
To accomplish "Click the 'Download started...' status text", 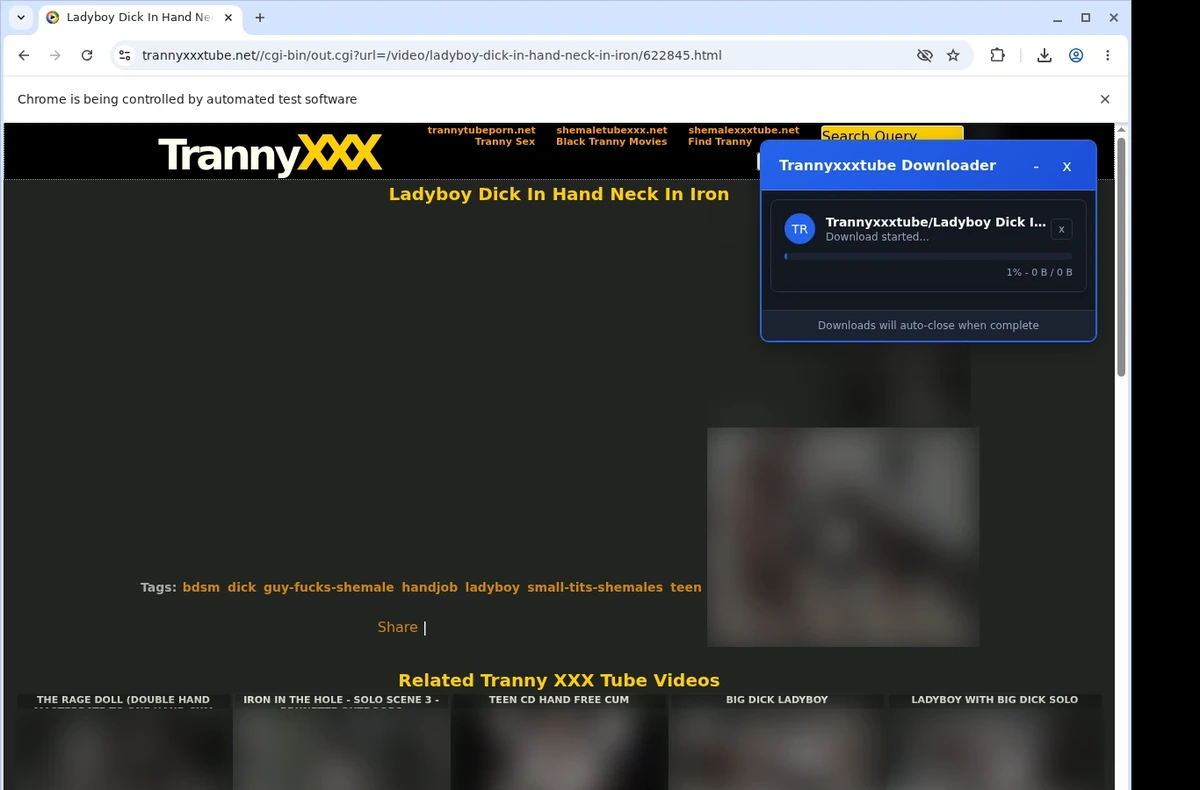I will tap(877, 237).
